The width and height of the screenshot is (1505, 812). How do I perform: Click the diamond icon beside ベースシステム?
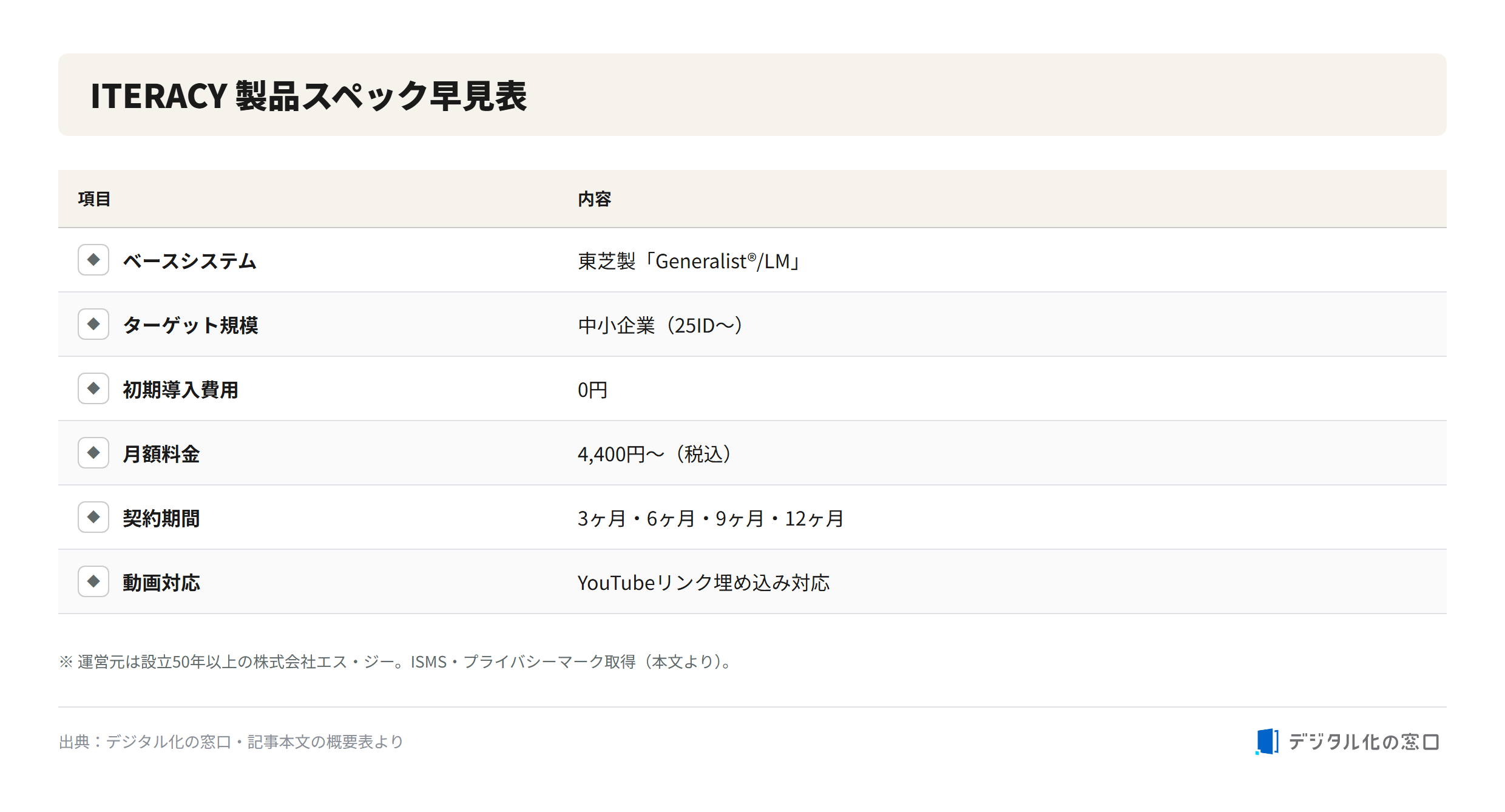click(x=93, y=260)
